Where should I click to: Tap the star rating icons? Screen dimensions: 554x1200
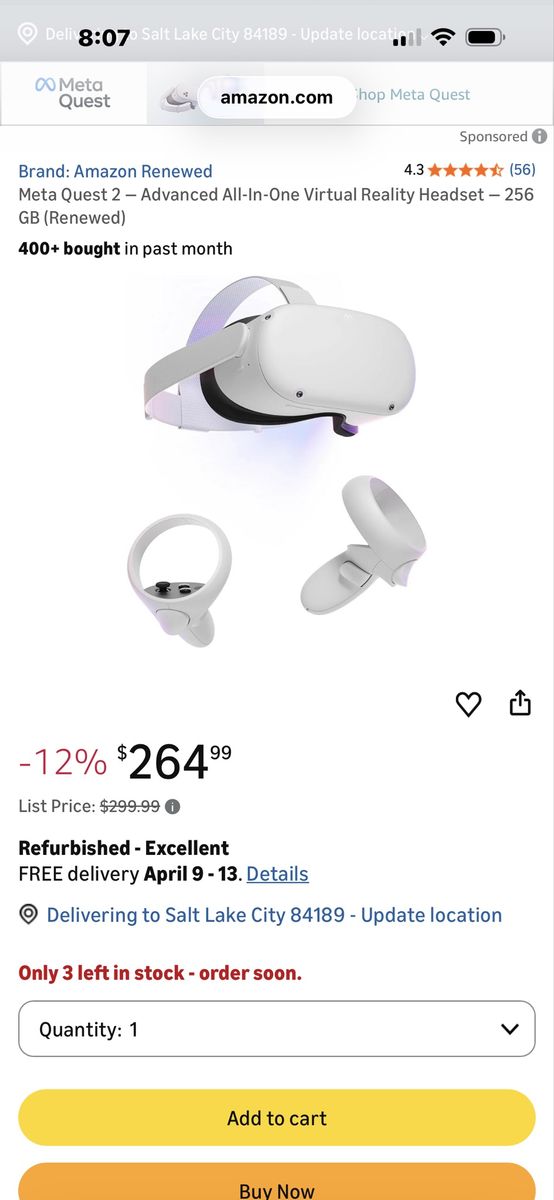click(x=466, y=170)
